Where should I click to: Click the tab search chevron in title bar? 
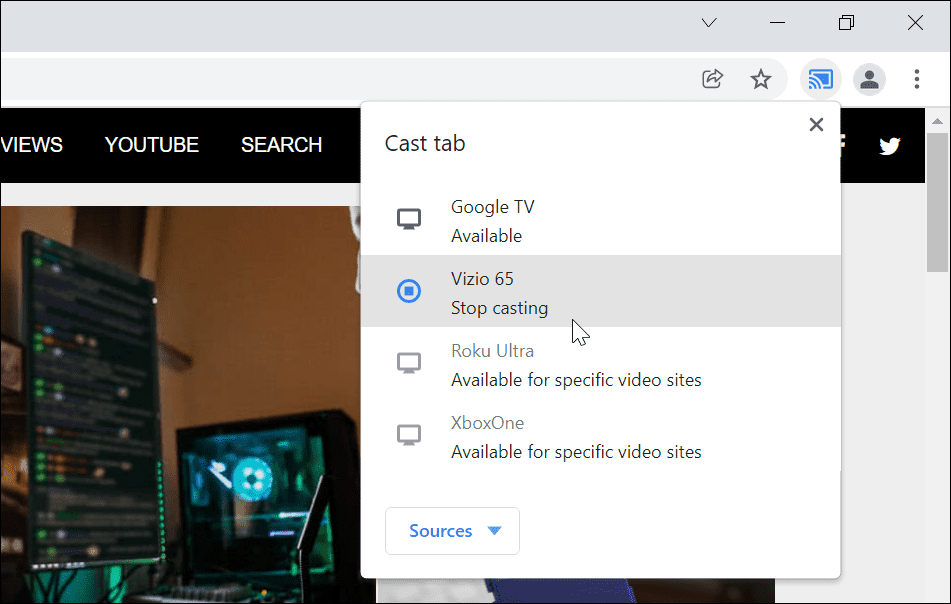709,23
